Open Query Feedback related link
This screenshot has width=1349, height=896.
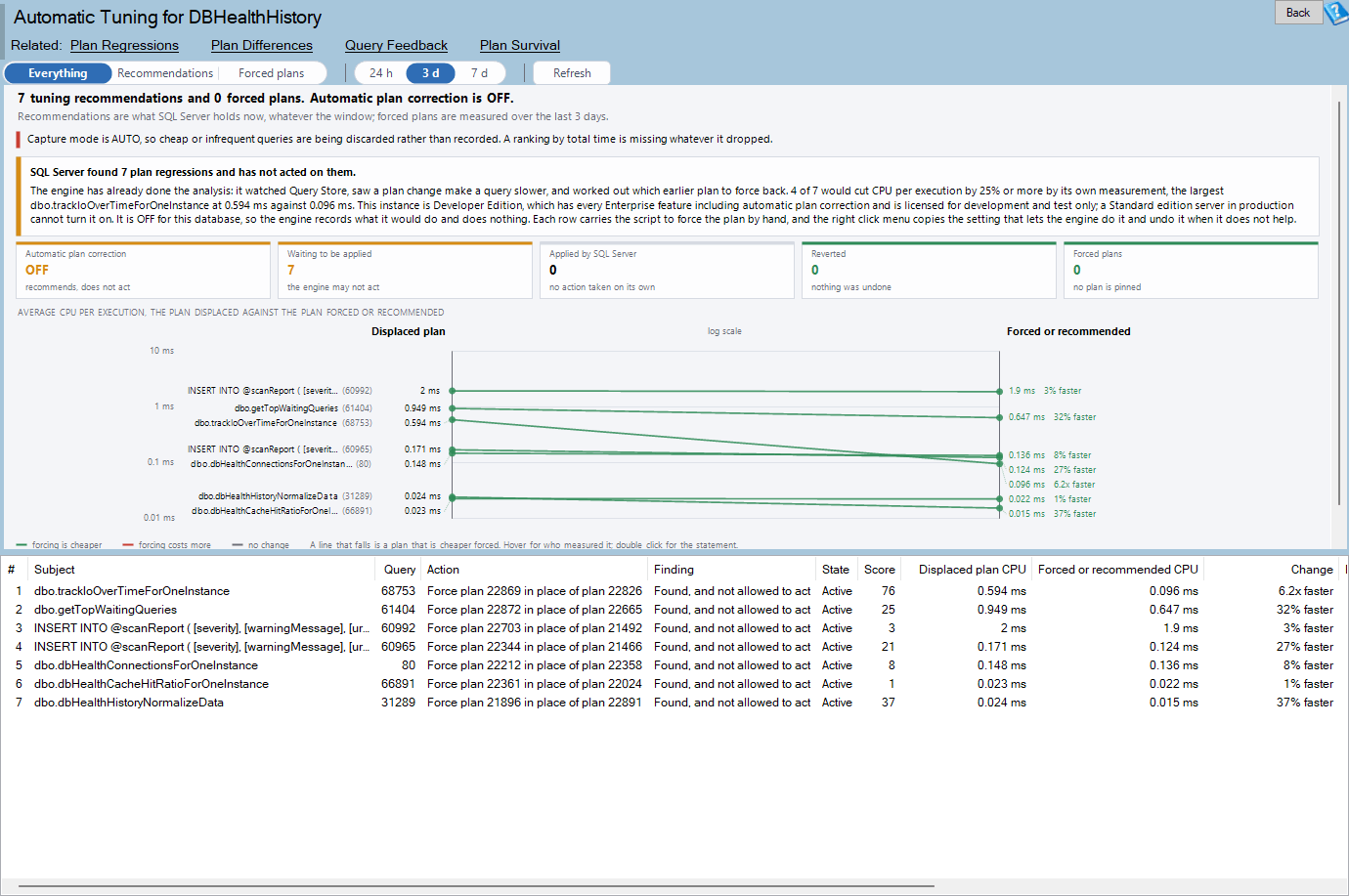pos(396,45)
